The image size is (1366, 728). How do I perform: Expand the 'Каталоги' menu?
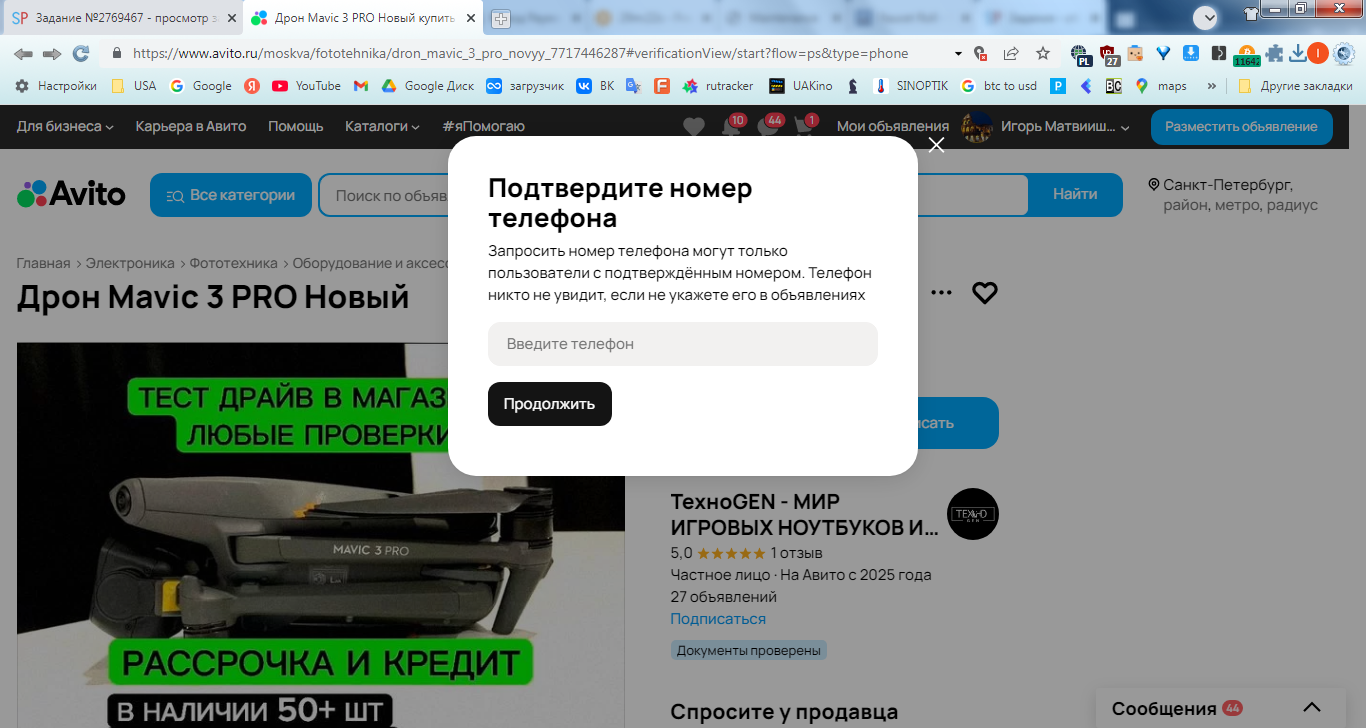[x=383, y=126]
